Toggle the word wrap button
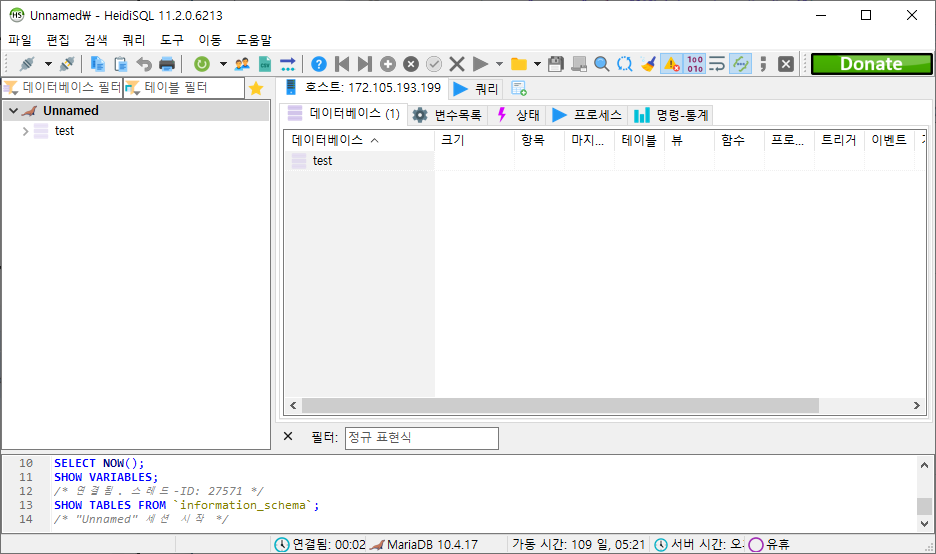Image resolution: width=936 pixels, height=554 pixels. 717,64
